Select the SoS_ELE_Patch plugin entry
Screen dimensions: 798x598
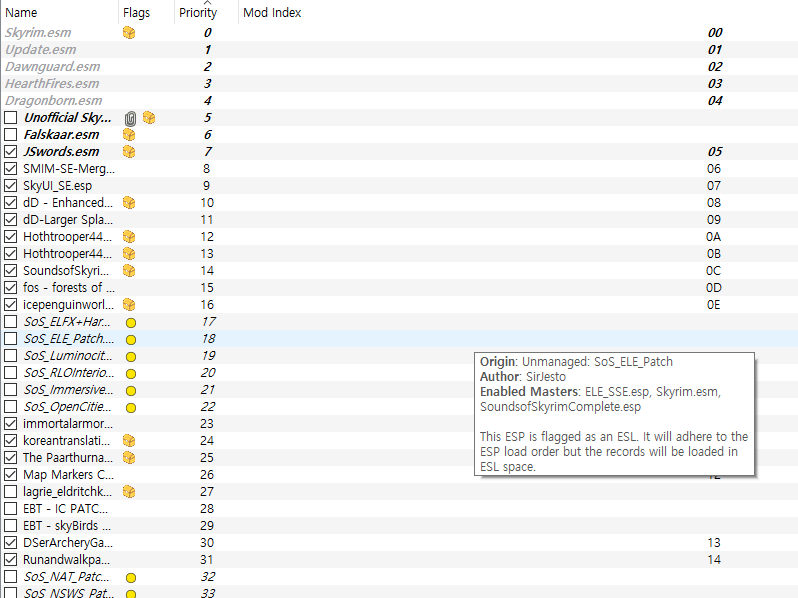(x=68, y=339)
